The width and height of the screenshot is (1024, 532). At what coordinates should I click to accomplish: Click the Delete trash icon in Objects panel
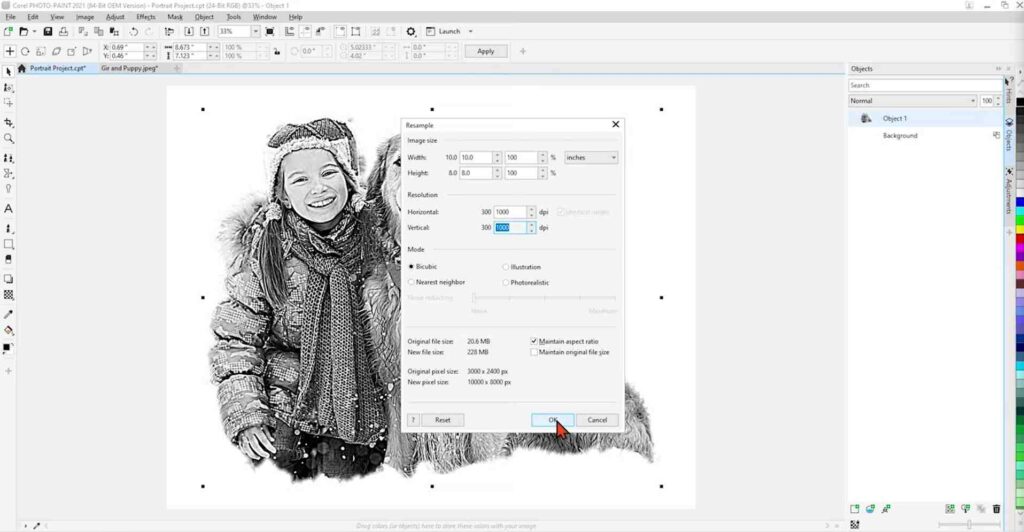[996, 509]
